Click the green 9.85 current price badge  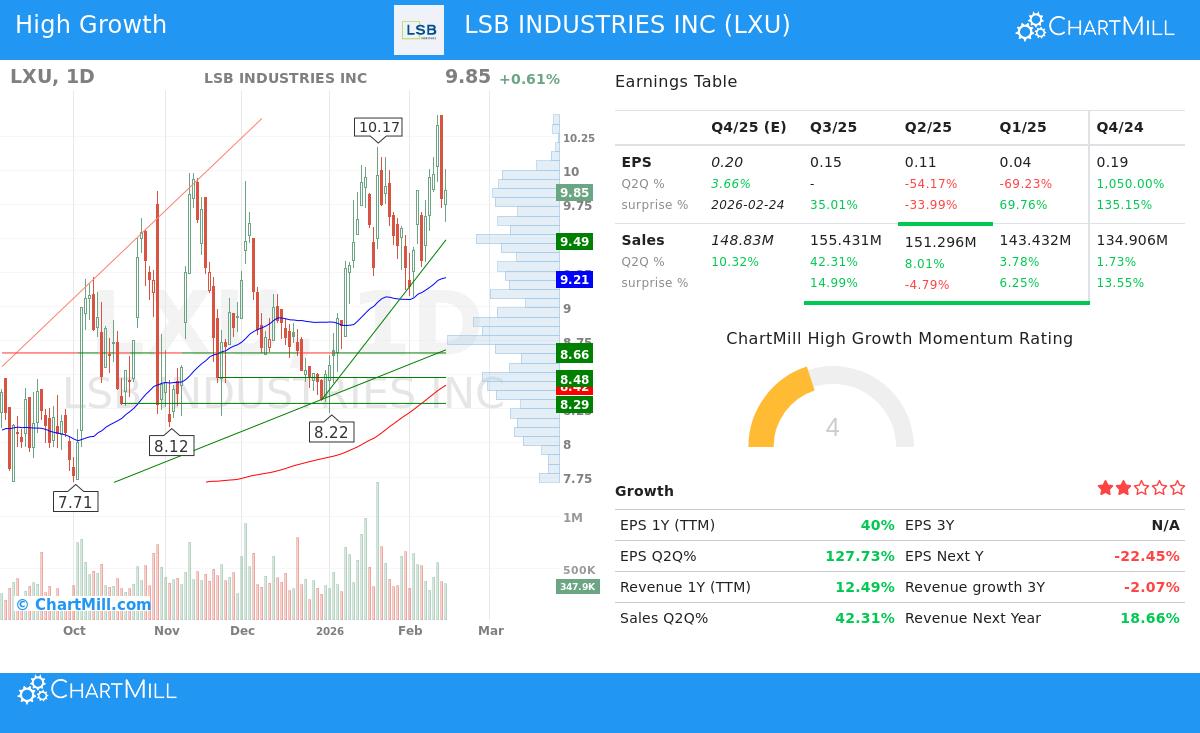click(x=572, y=192)
